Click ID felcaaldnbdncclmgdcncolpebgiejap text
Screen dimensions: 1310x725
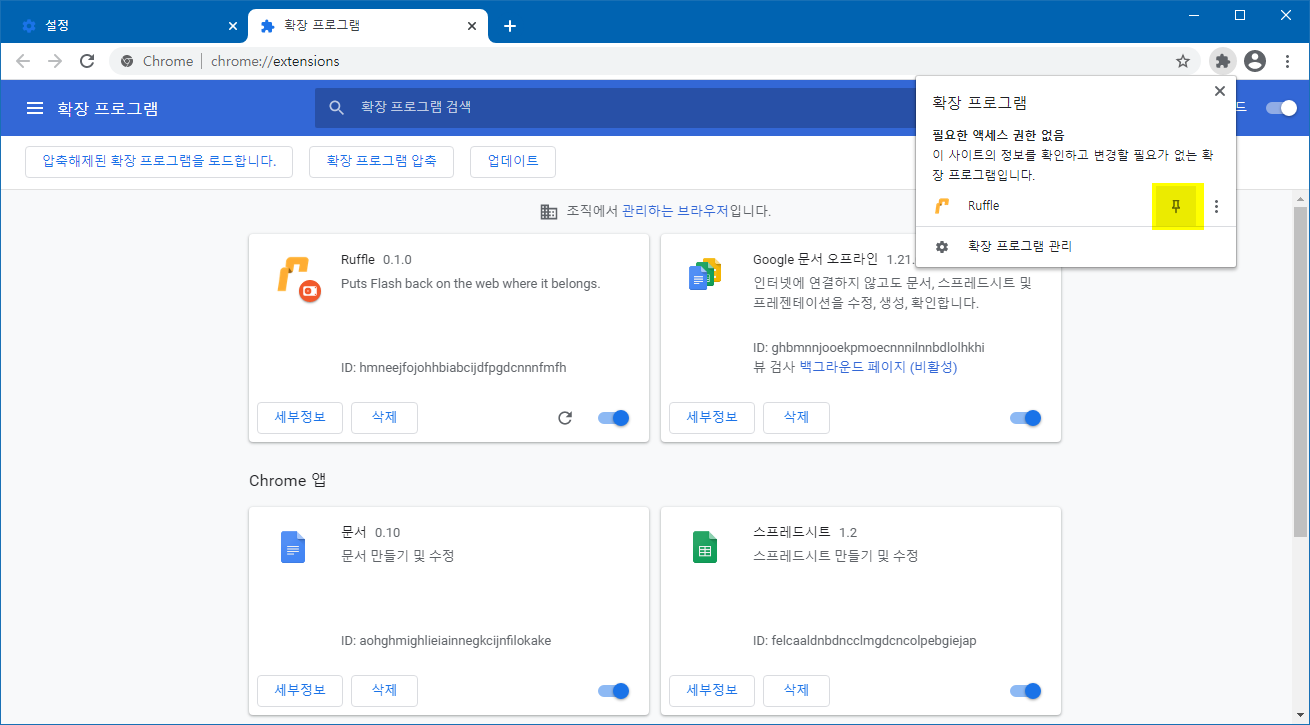pyautogui.click(x=864, y=640)
